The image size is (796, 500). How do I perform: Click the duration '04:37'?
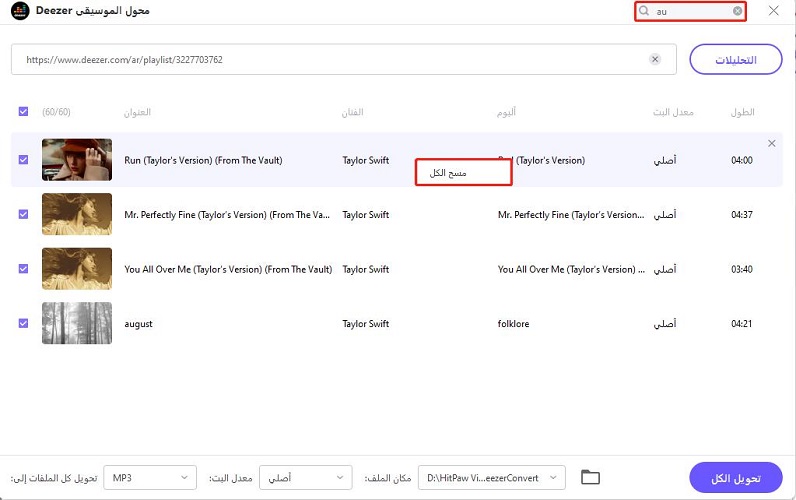pyautogui.click(x=742, y=215)
